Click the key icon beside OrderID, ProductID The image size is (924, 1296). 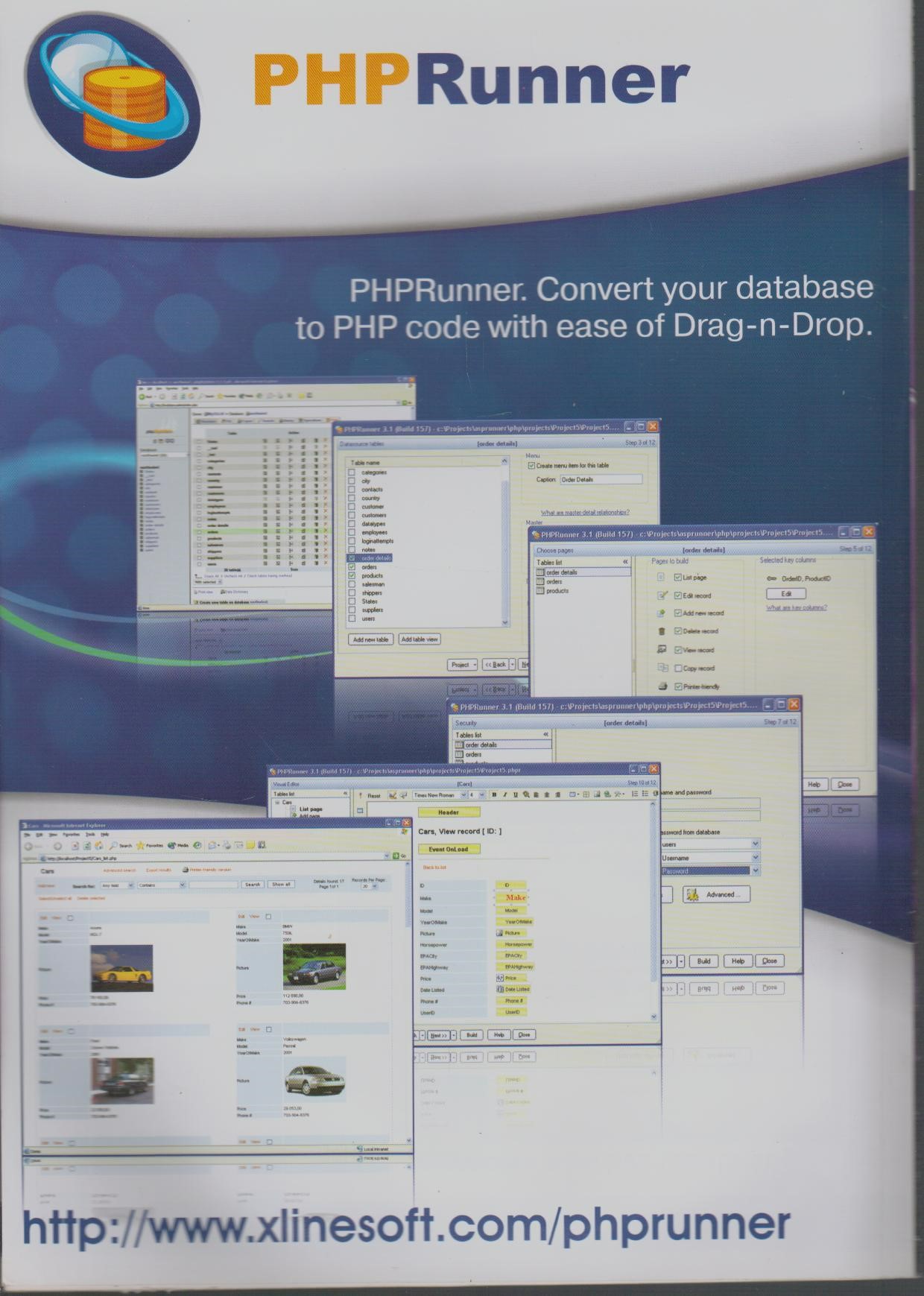(771, 578)
